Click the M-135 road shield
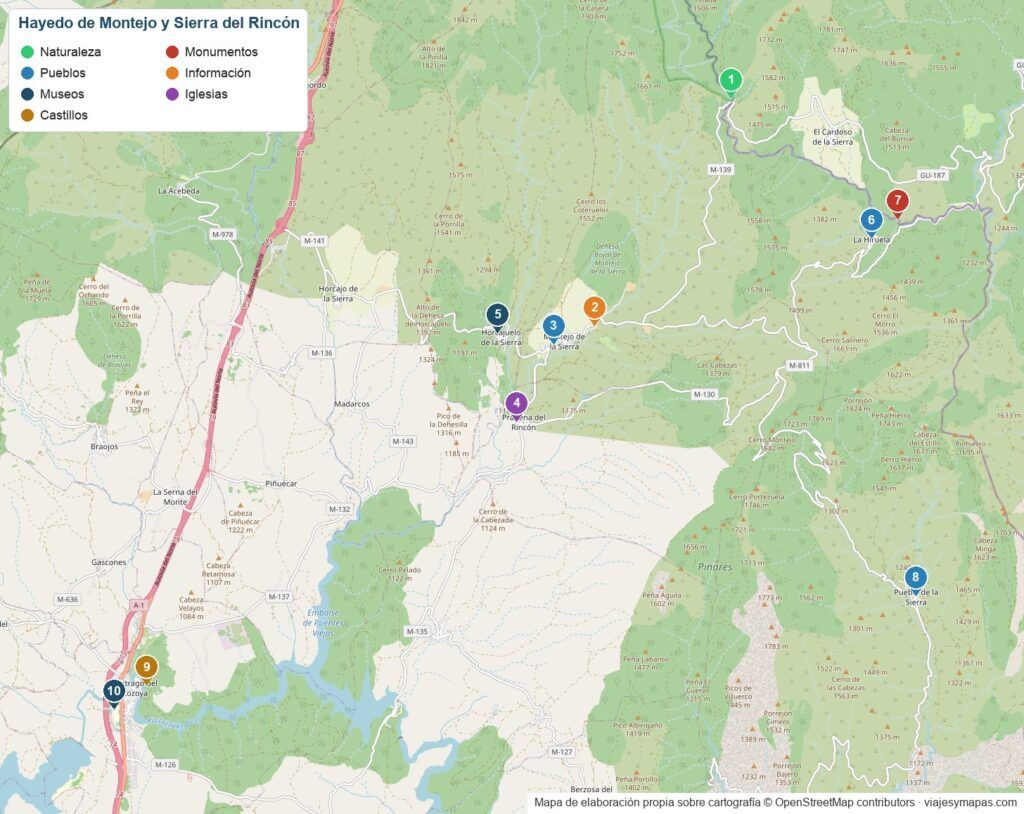This screenshot has width=1024, height=814. 417,631
